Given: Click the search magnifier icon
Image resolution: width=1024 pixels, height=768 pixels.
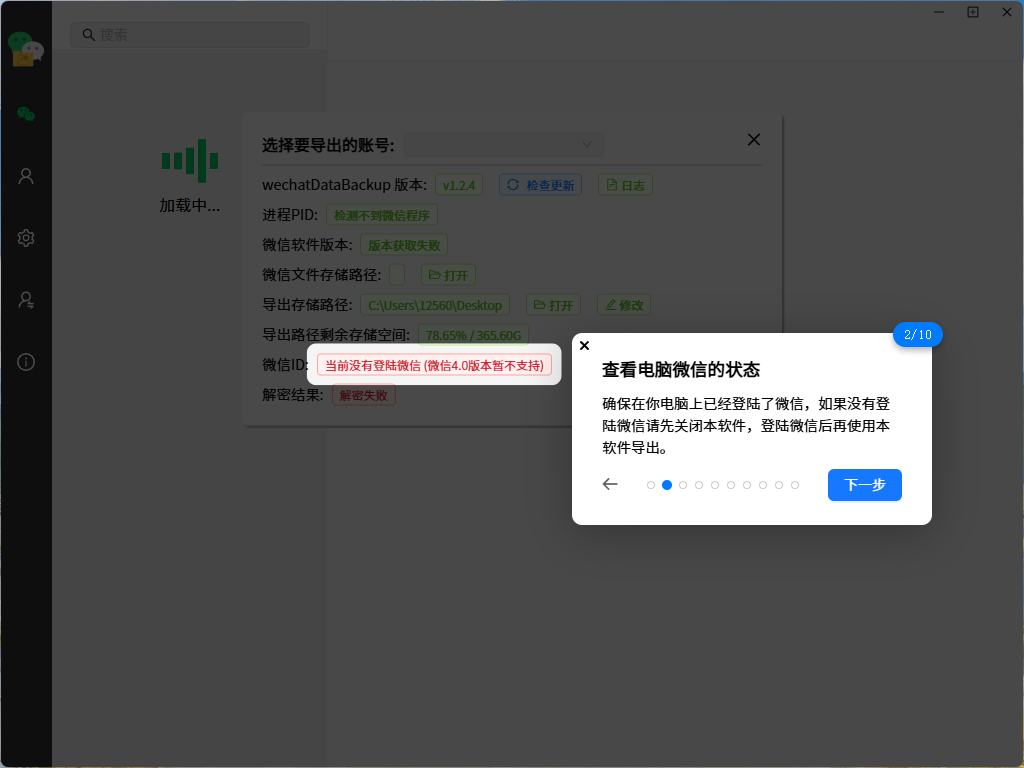Looking at the screenshot, I should [x=88, y=34].
